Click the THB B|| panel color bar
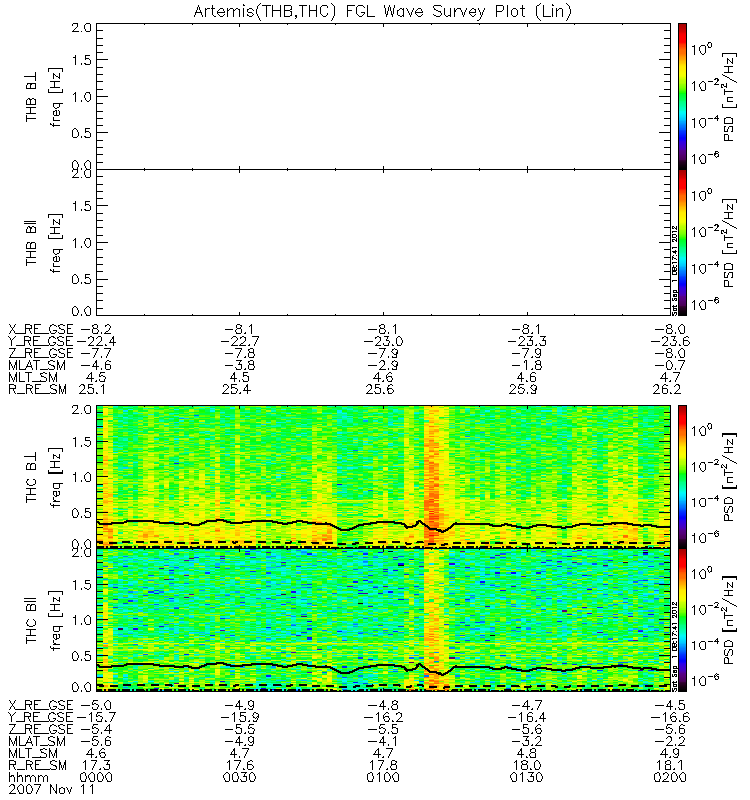The image size is (750, 800). [x=682, y=242]
